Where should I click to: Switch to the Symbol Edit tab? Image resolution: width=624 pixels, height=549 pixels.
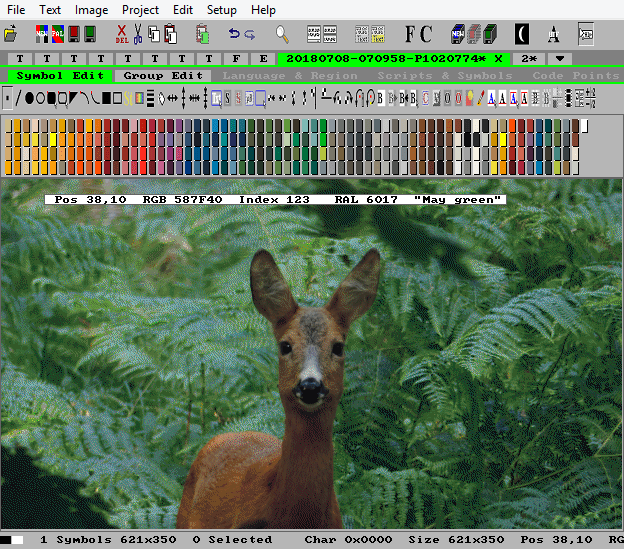click(60, 76)
